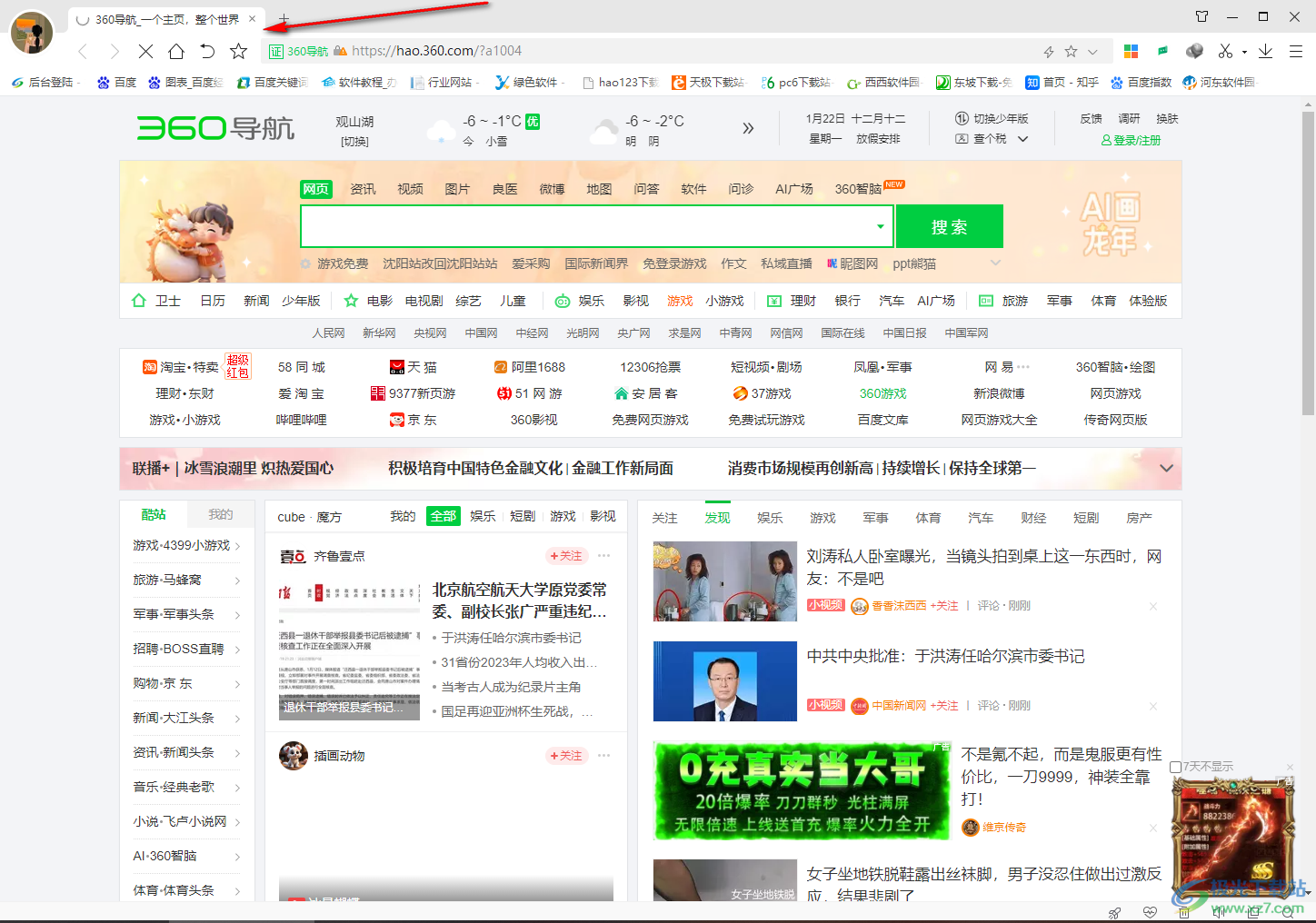Screen dimensions: 1316x923
Task: Expand more hot search words chevron
Action: (x=995, y=263)
